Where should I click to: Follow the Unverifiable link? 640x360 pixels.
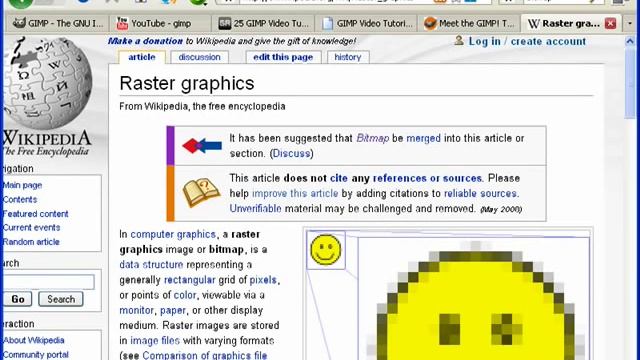coord(256,209)
